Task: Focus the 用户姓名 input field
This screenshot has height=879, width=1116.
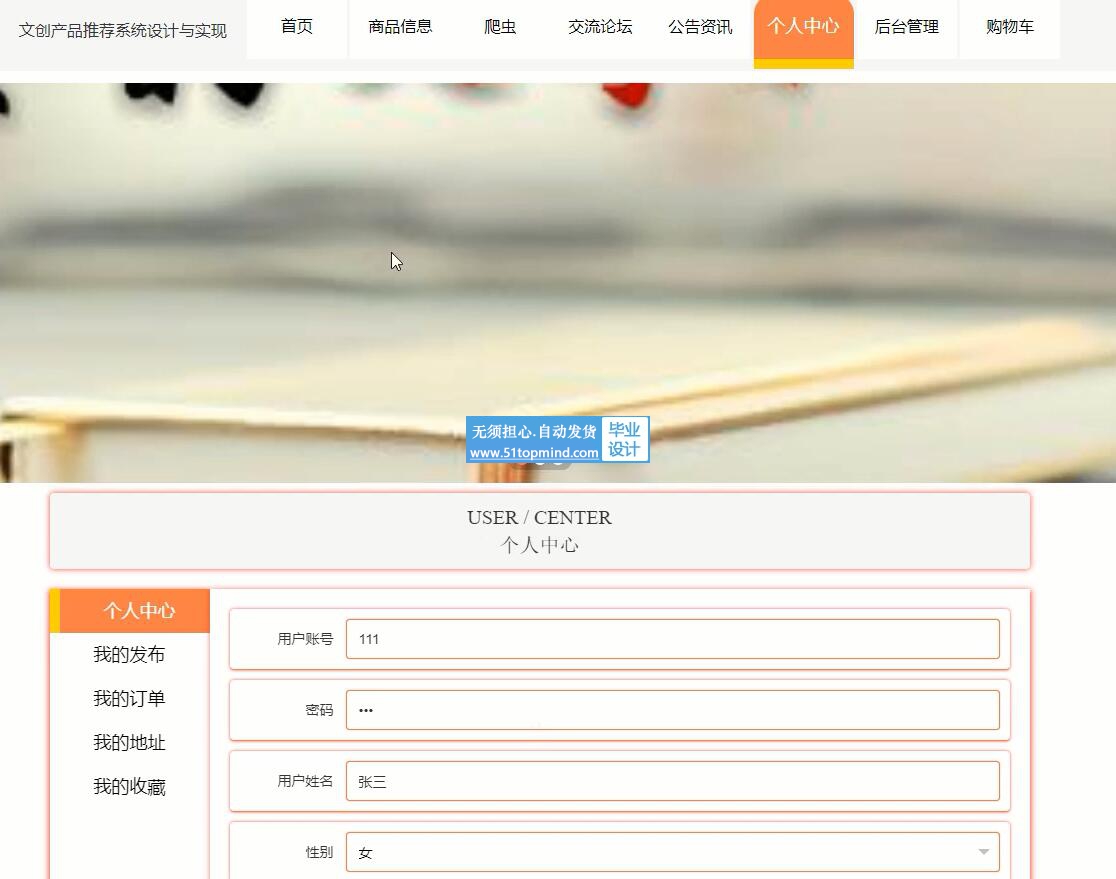Action: pyautogui.click(x=673, y=781)
